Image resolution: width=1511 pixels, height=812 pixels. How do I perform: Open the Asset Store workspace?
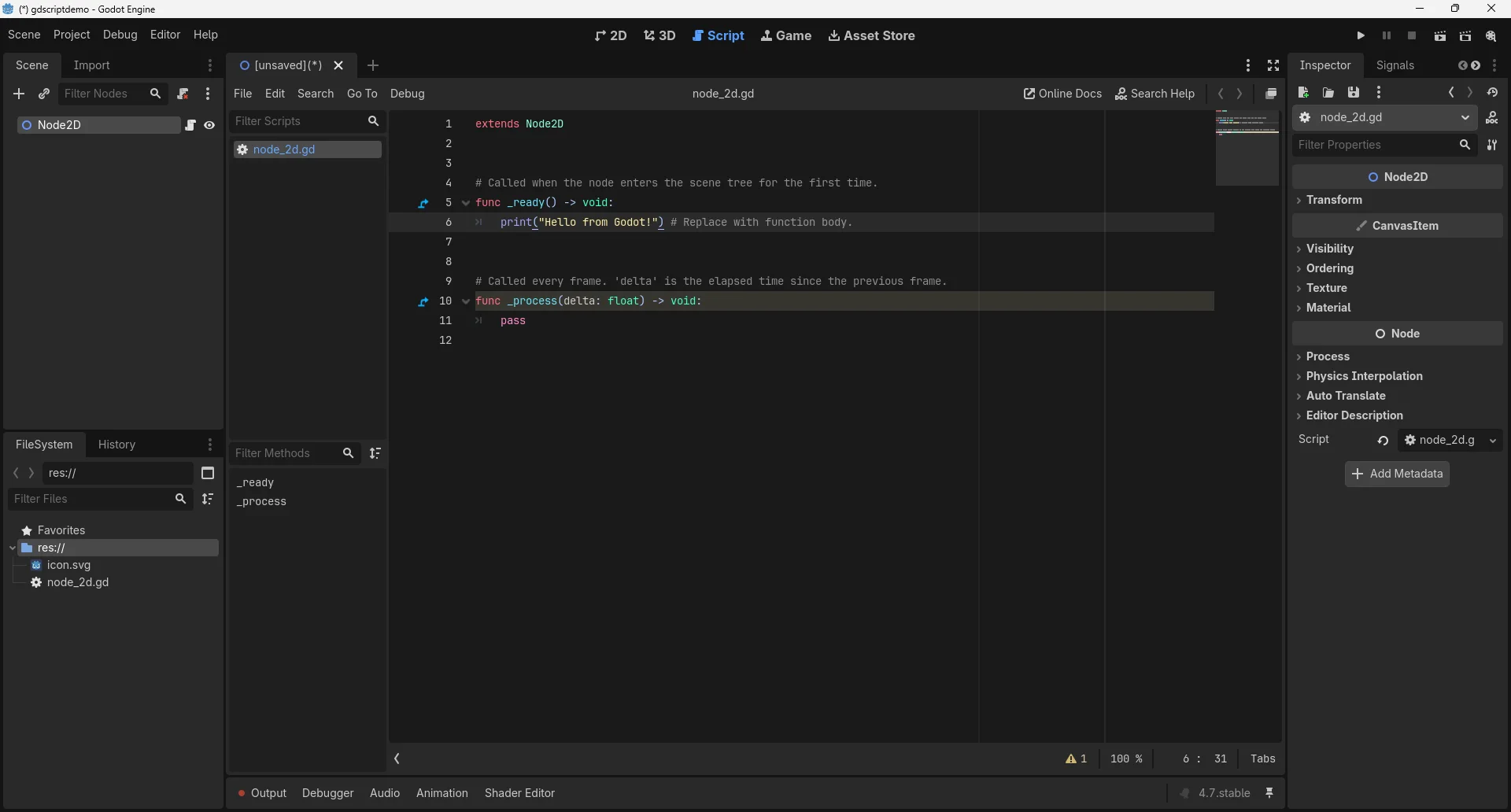click(872, 35)
